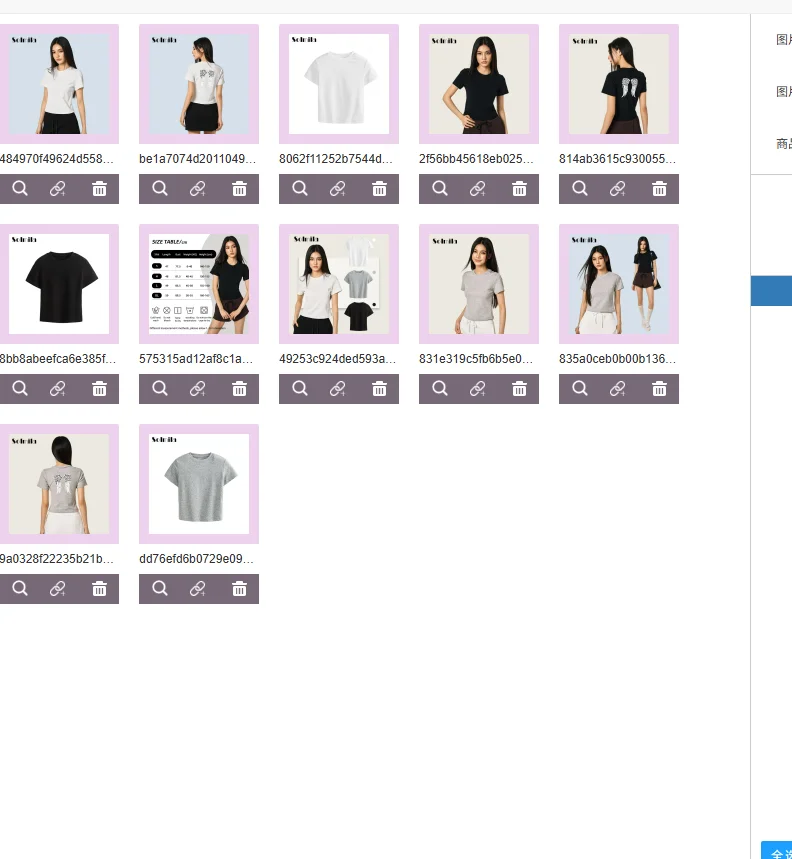This screenshot has height=859, width=792.
Task: Copy link for image 484970f49624d558
Action: click(x=58, y=189)
